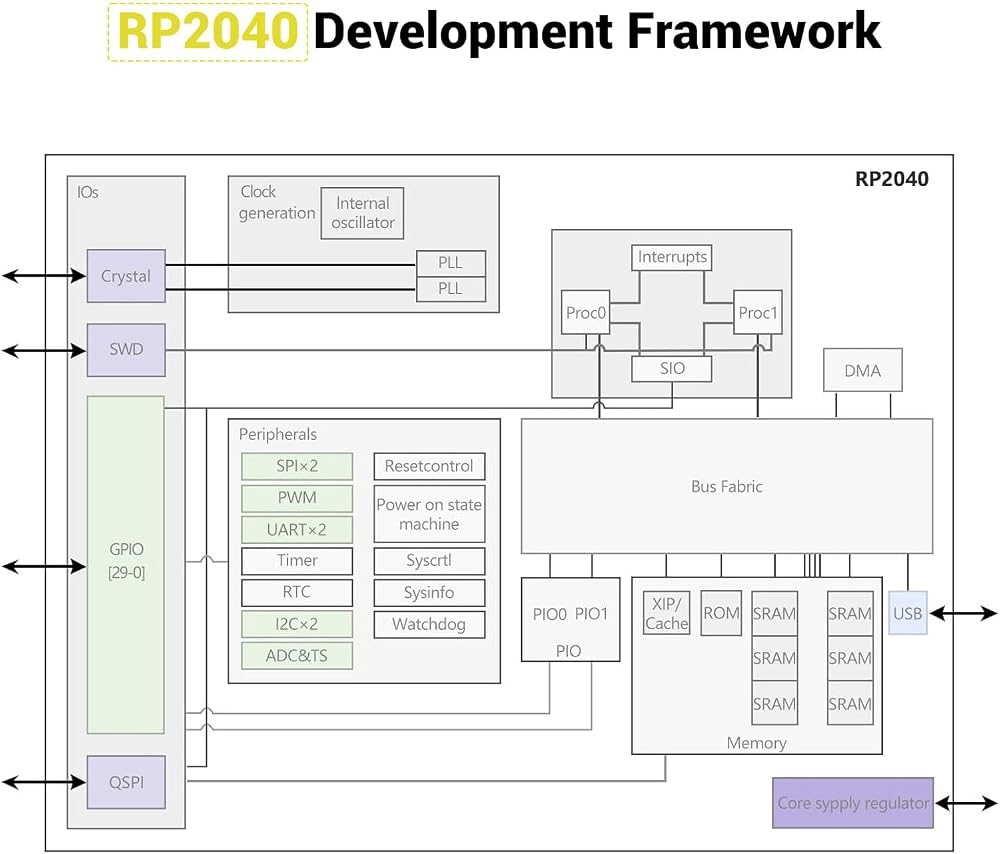The image size is (1000, 854).
Task: Click the PIO0 label
Action: coord(550,614)
